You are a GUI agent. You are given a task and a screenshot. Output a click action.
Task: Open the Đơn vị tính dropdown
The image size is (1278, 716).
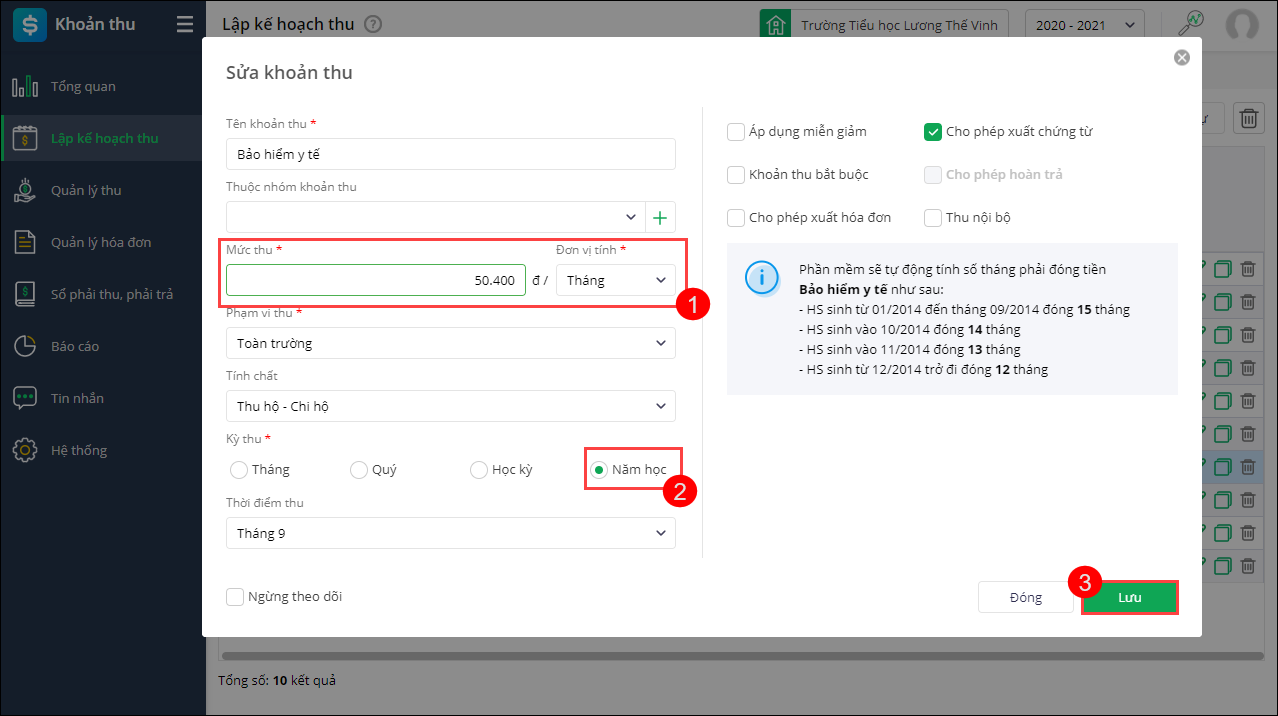(x=615, y=280)
